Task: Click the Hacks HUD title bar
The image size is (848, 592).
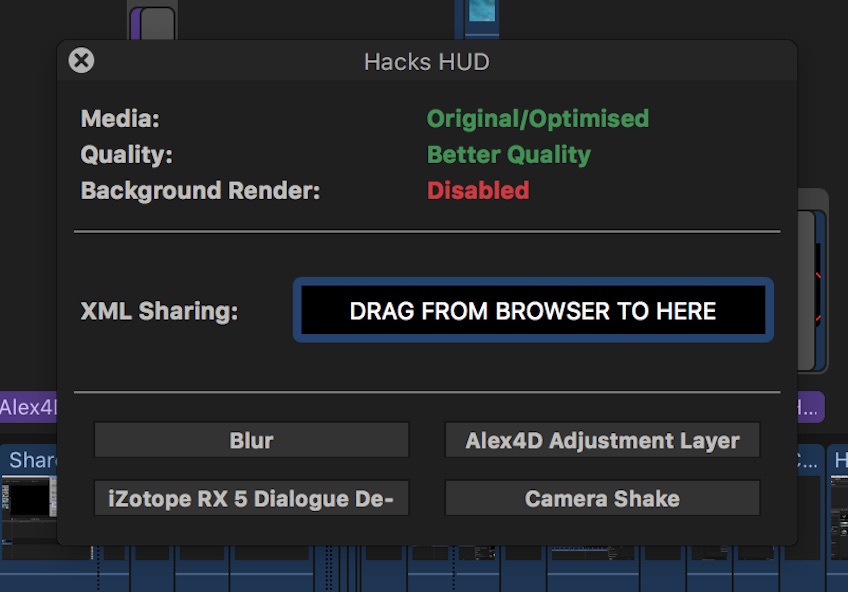Action: tap(426, 62)
